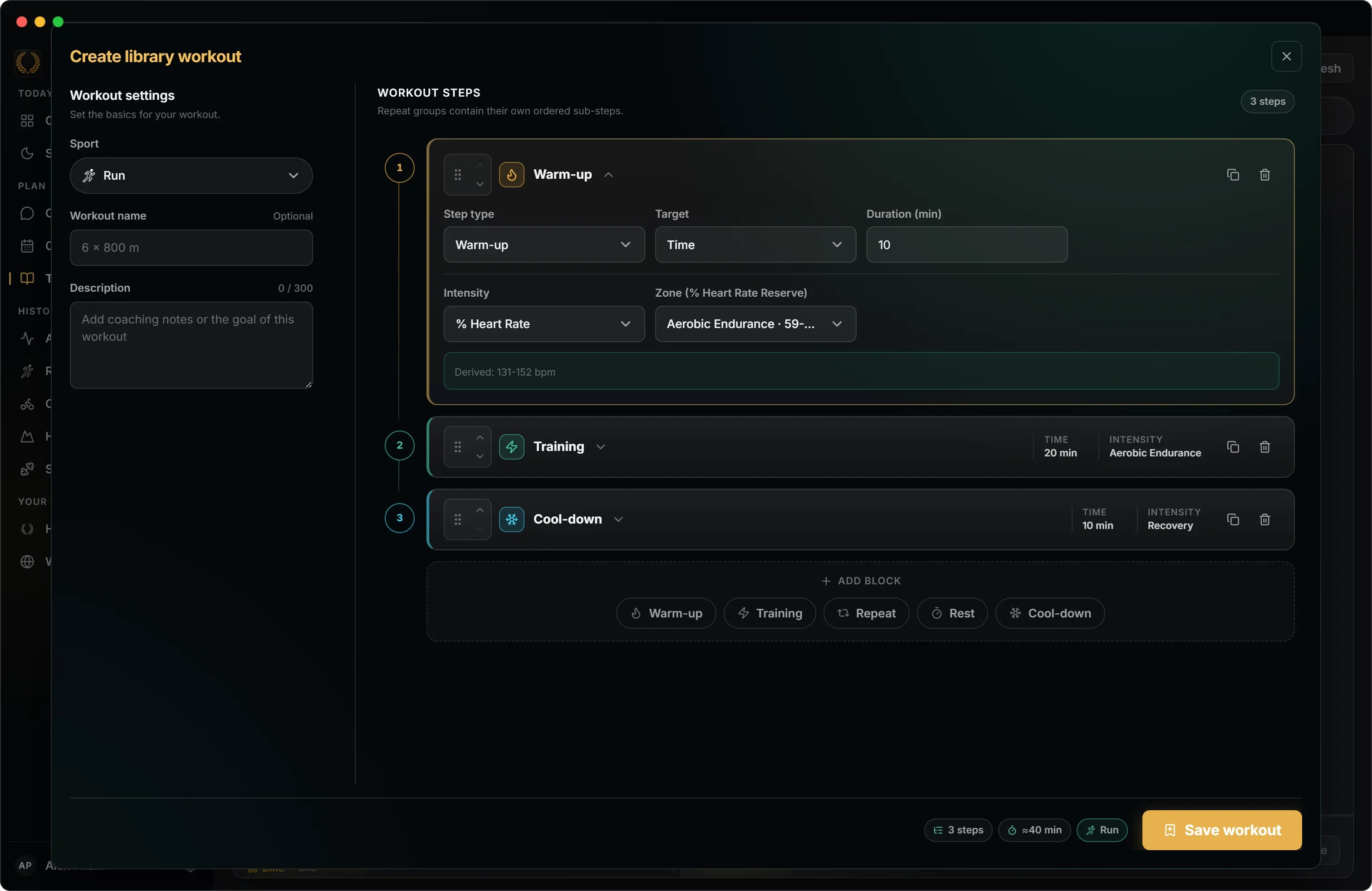Open the Zone dropdown showing Aerobic Endurance
Screen dimensions: 1372x891
tap(755, 324)
